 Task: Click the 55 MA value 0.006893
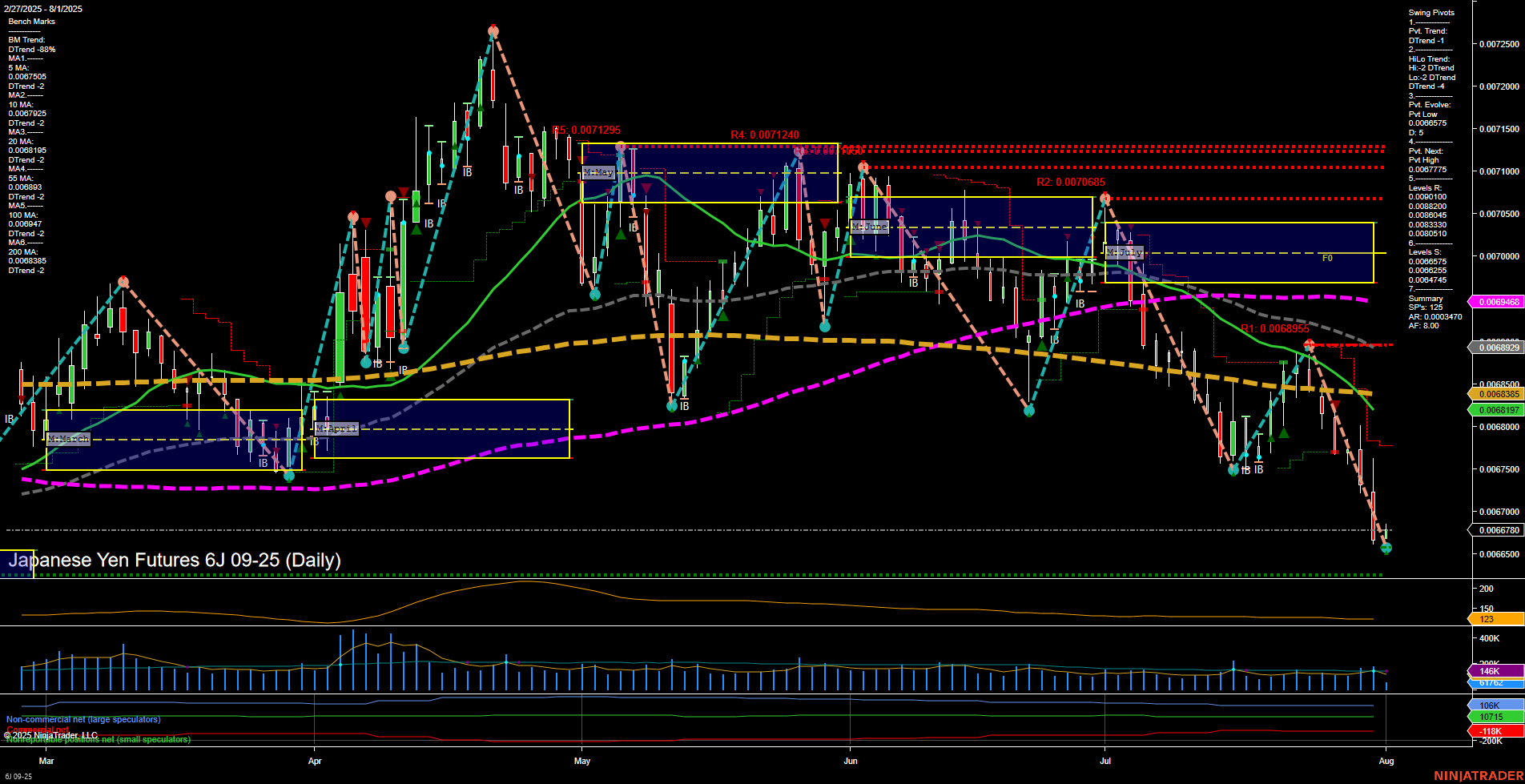25,187
